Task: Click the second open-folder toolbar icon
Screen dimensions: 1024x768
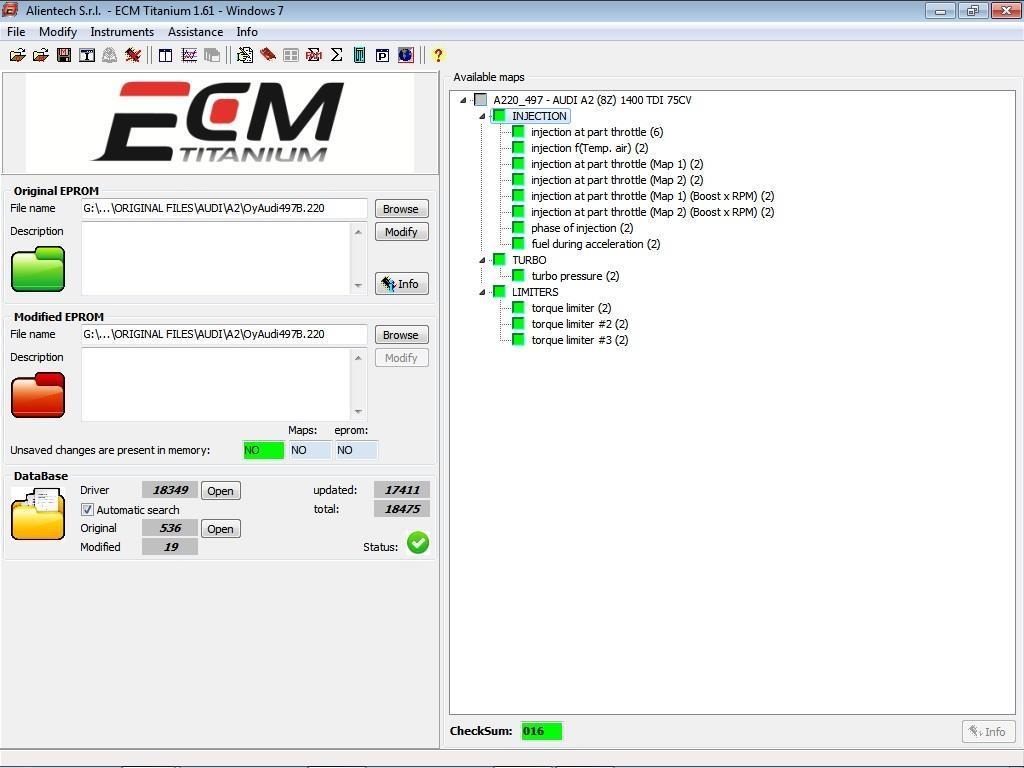Action: [x=40, y=56]
